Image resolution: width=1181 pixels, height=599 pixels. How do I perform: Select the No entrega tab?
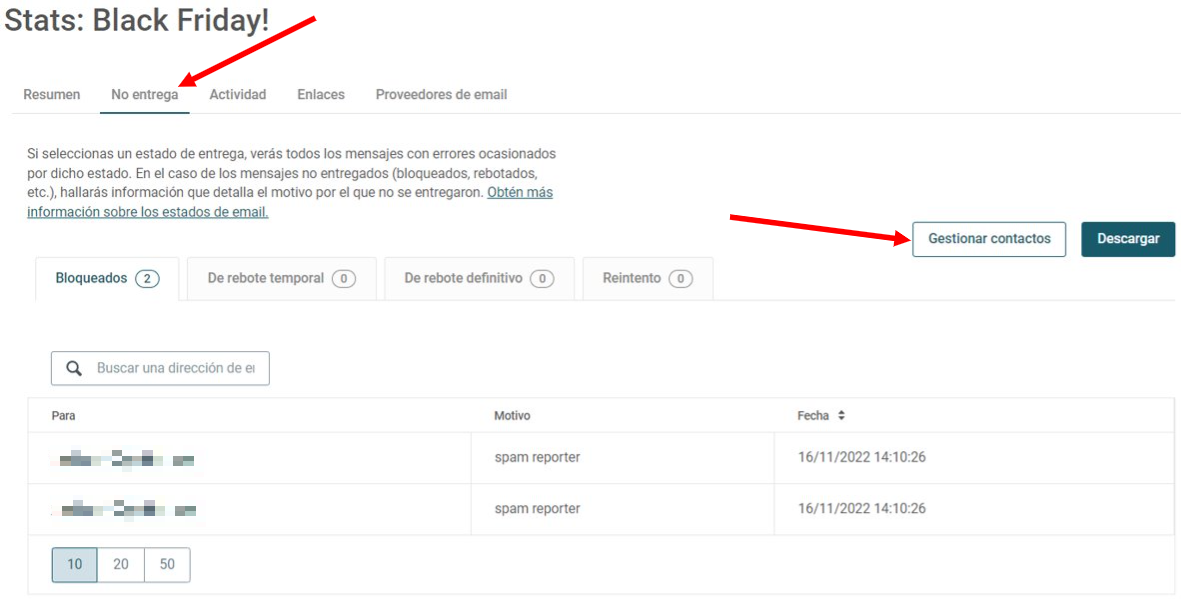coord(145,95)
